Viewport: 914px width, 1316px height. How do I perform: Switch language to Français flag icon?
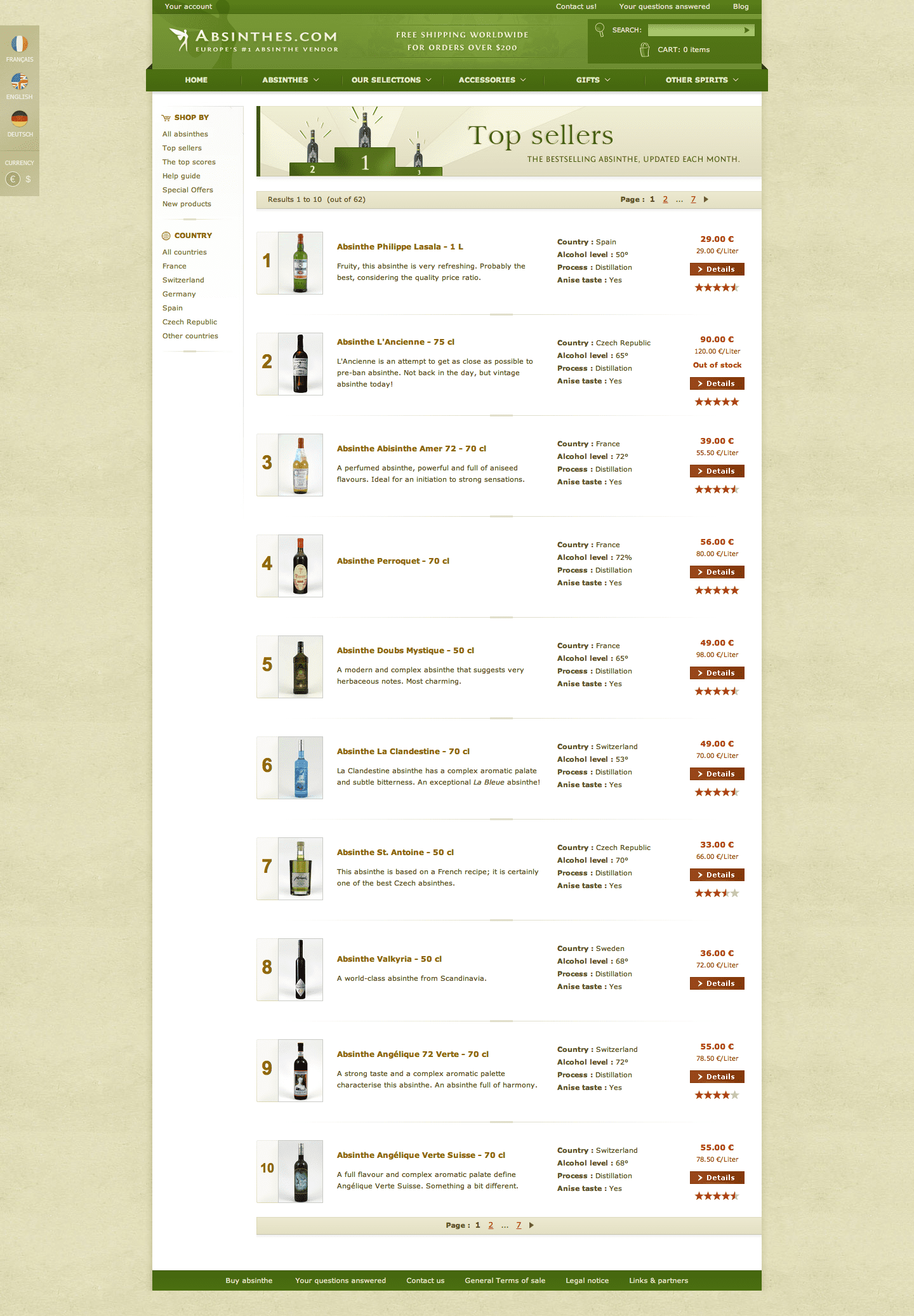pyautogui.click(x=20, y=44)
